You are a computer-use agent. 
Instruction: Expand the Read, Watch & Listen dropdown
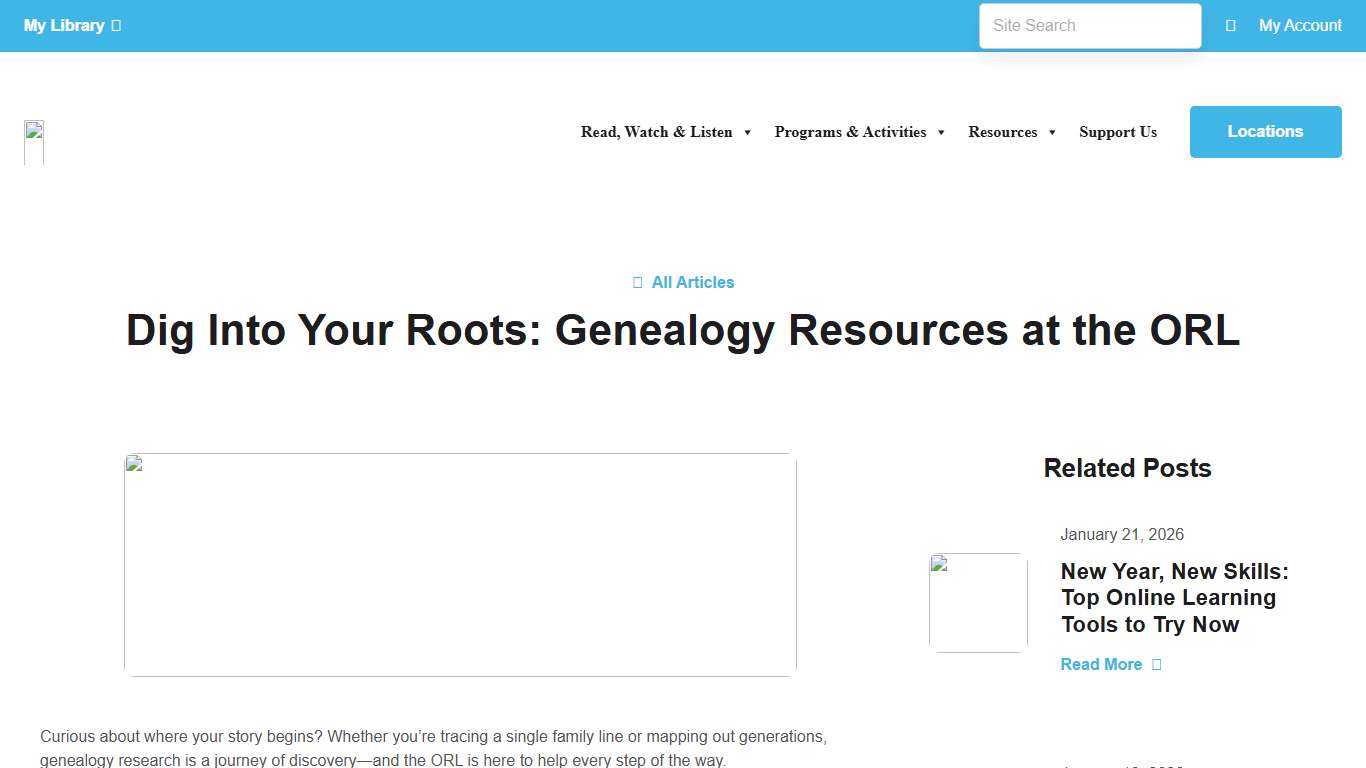655,132
